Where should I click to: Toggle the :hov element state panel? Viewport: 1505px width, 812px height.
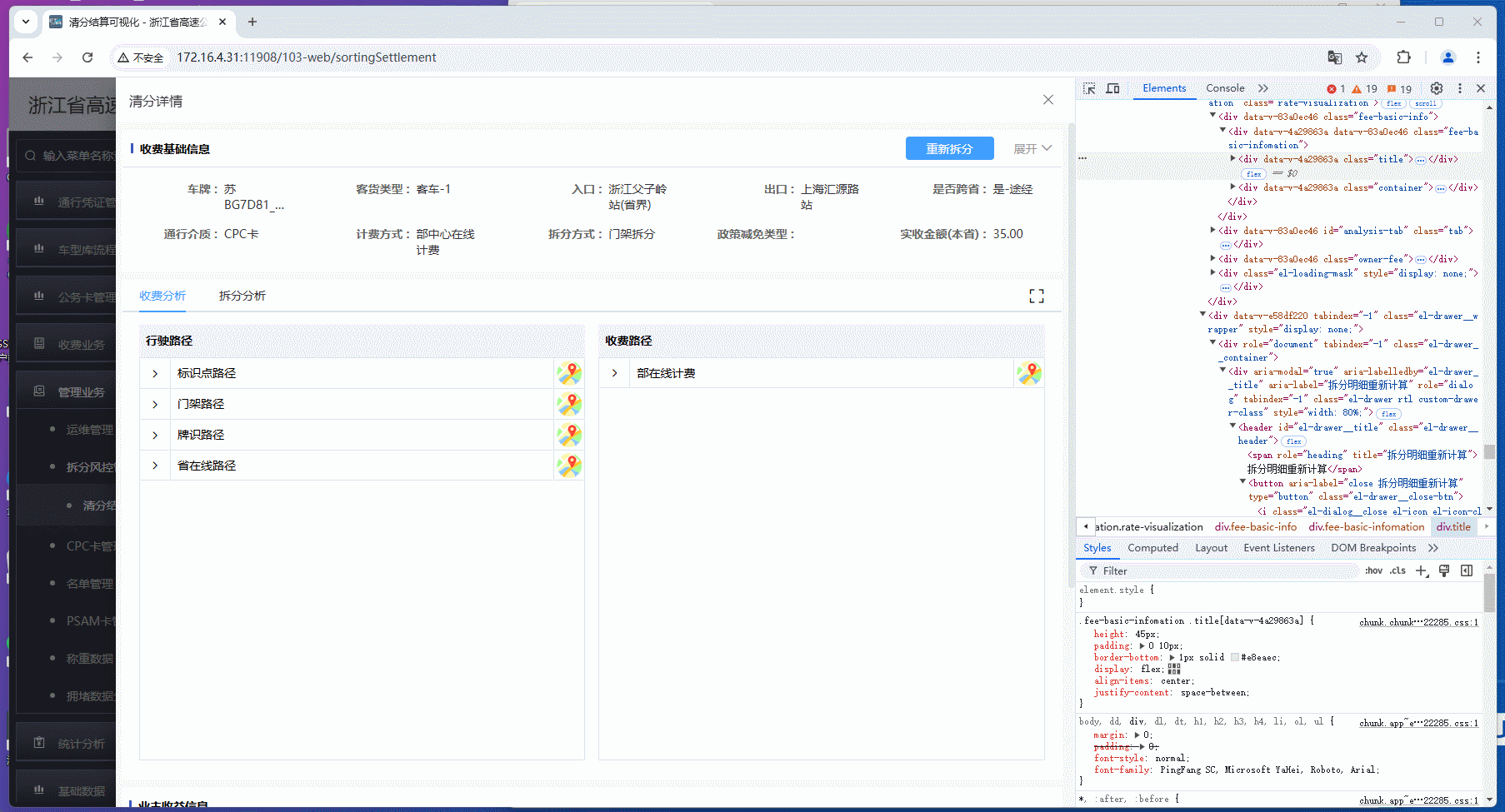point(1373,571)
